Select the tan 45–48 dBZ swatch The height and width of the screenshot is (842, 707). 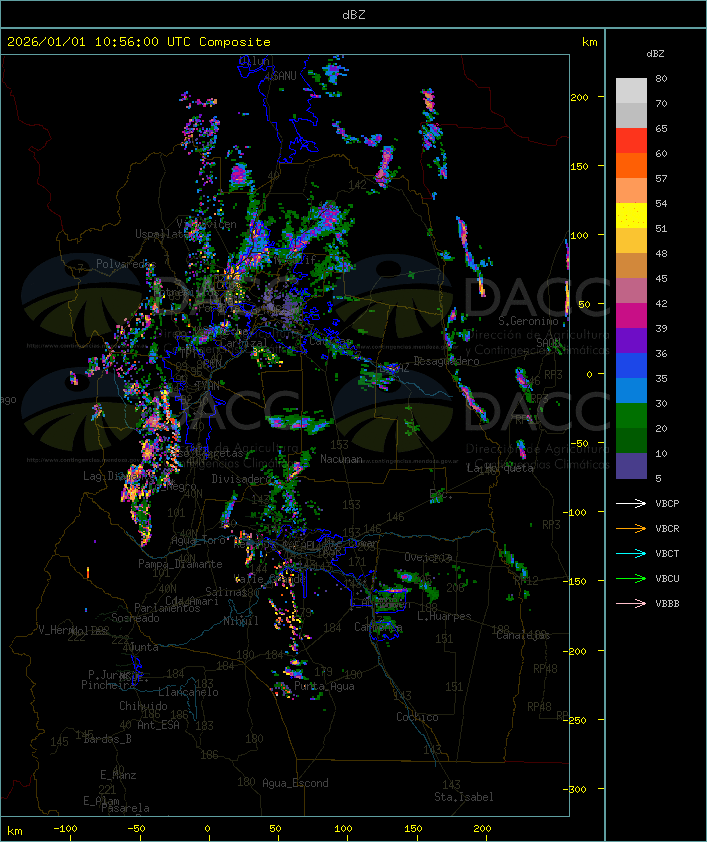[x=631, y=266]
